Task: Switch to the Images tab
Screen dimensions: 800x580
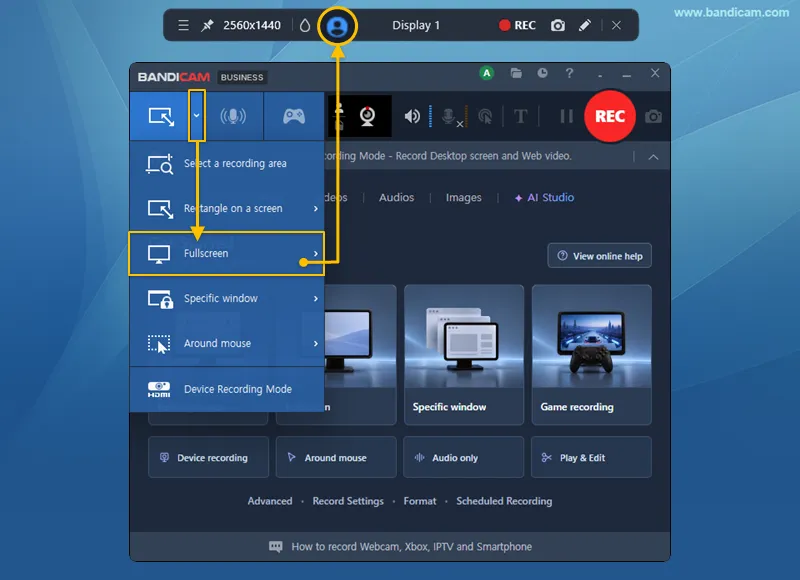Action: click(463, 197)
